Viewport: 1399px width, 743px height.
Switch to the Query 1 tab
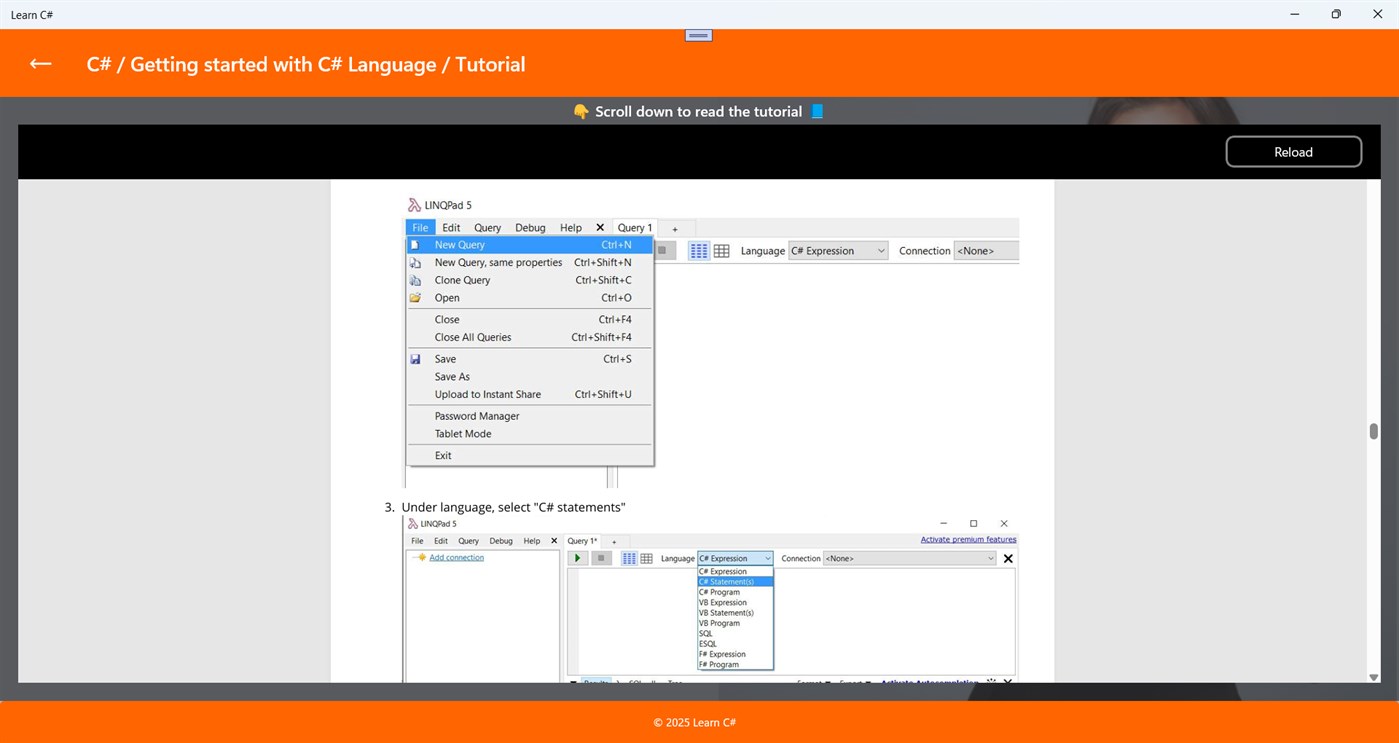tap(634, 227)
